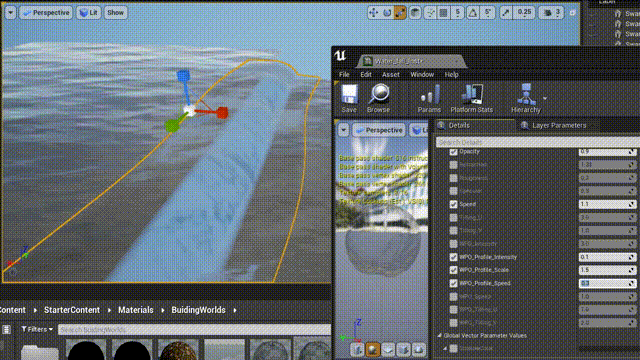Click the main viewport Show button

(115, 13)
